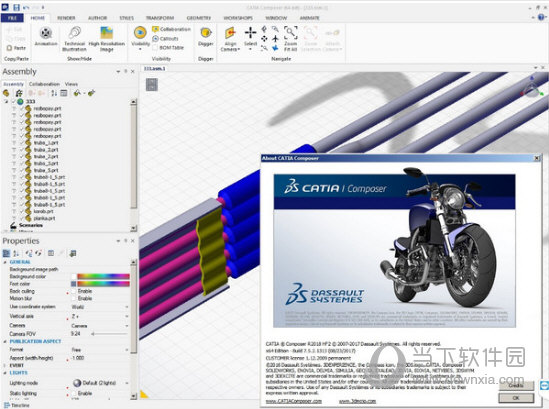Click the Undo arrow in the quick access bar
This screenshot has width=549, height=409.
(x=26, y=7)
